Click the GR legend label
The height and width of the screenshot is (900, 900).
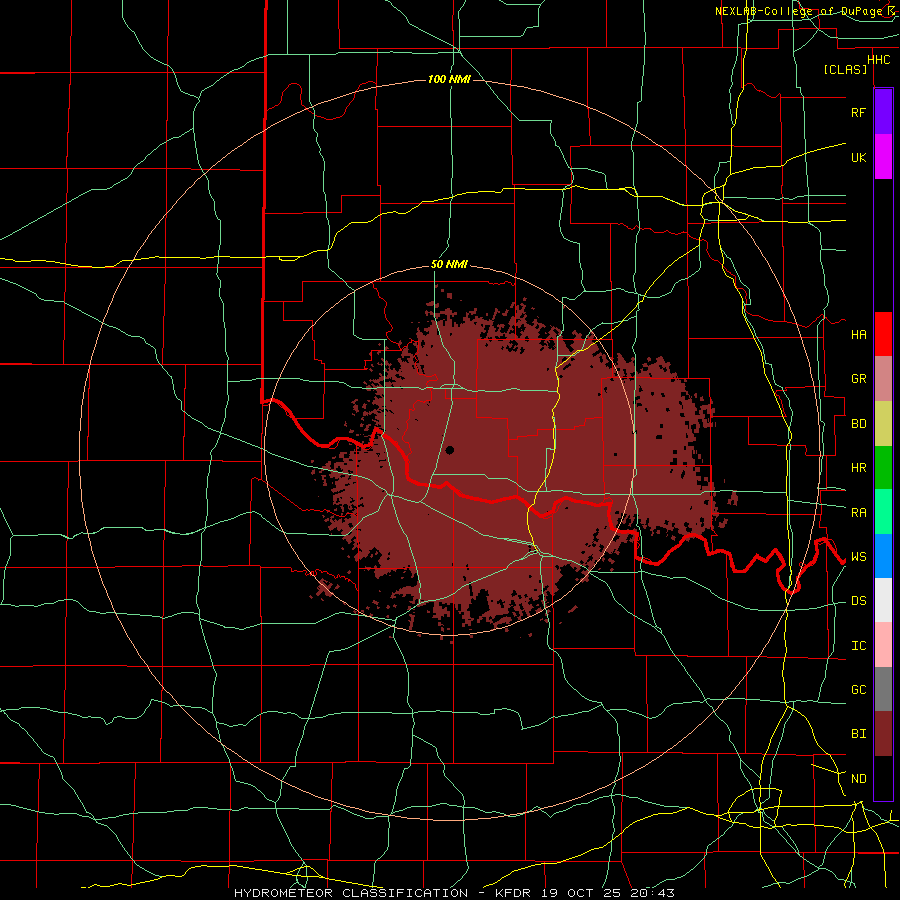pyautogui.click(x=858, y=379)
